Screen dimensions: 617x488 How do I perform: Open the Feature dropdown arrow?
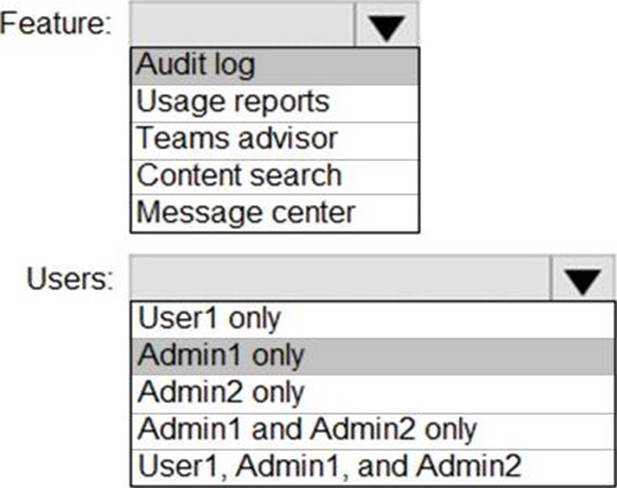(385, 25)
